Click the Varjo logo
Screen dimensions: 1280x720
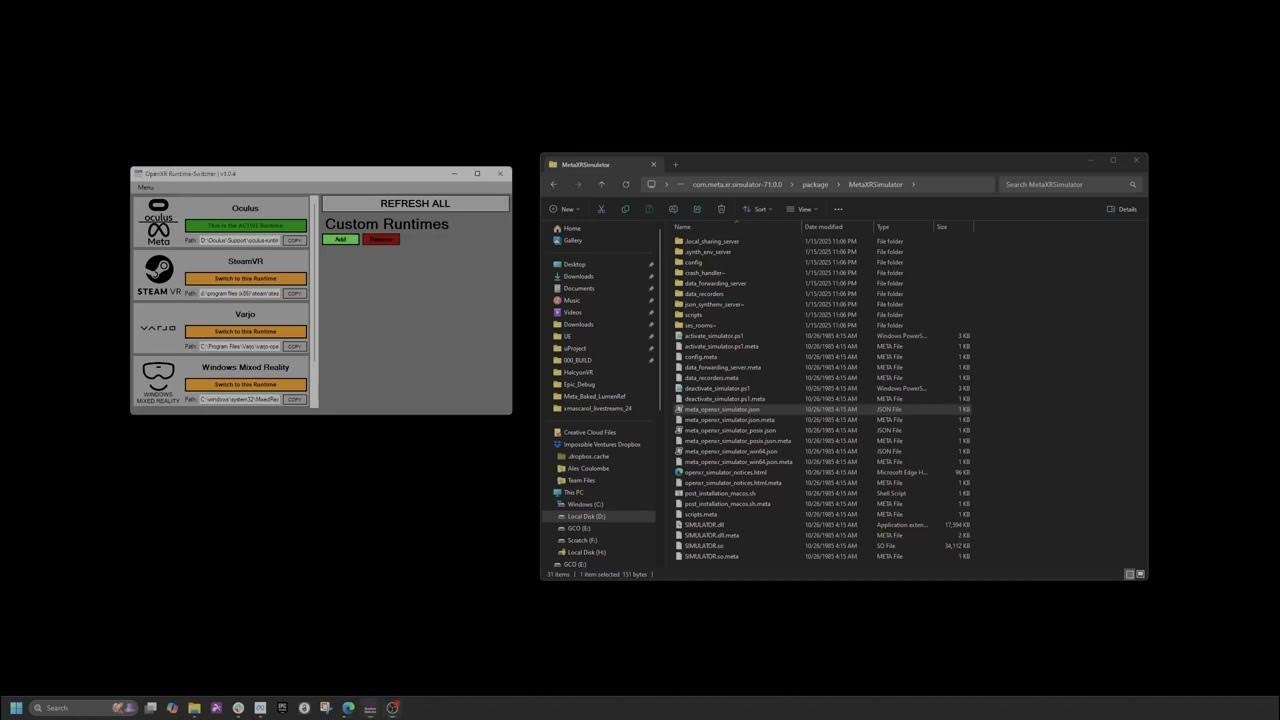point(158,328)
